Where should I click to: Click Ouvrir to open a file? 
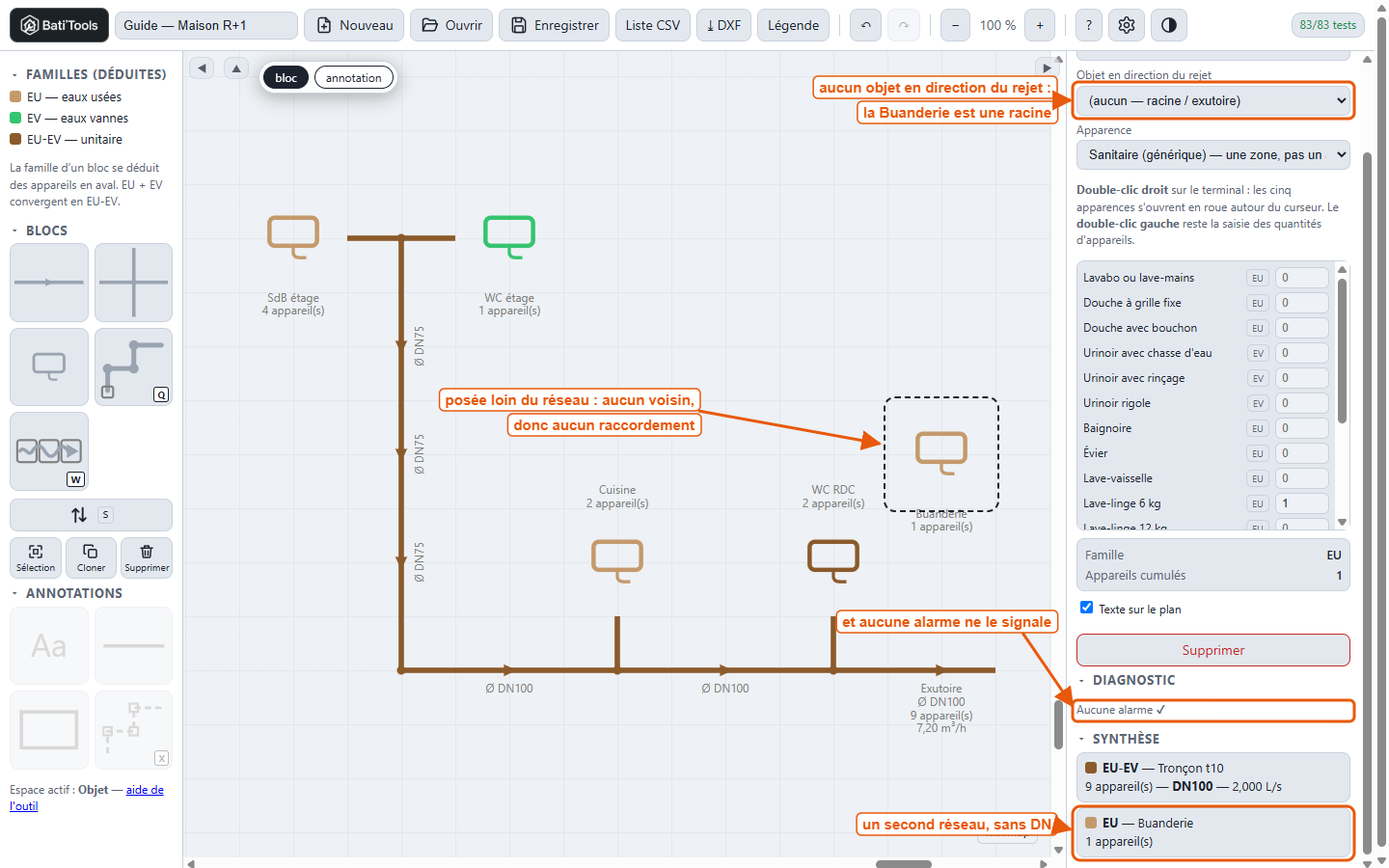[451, 25]
